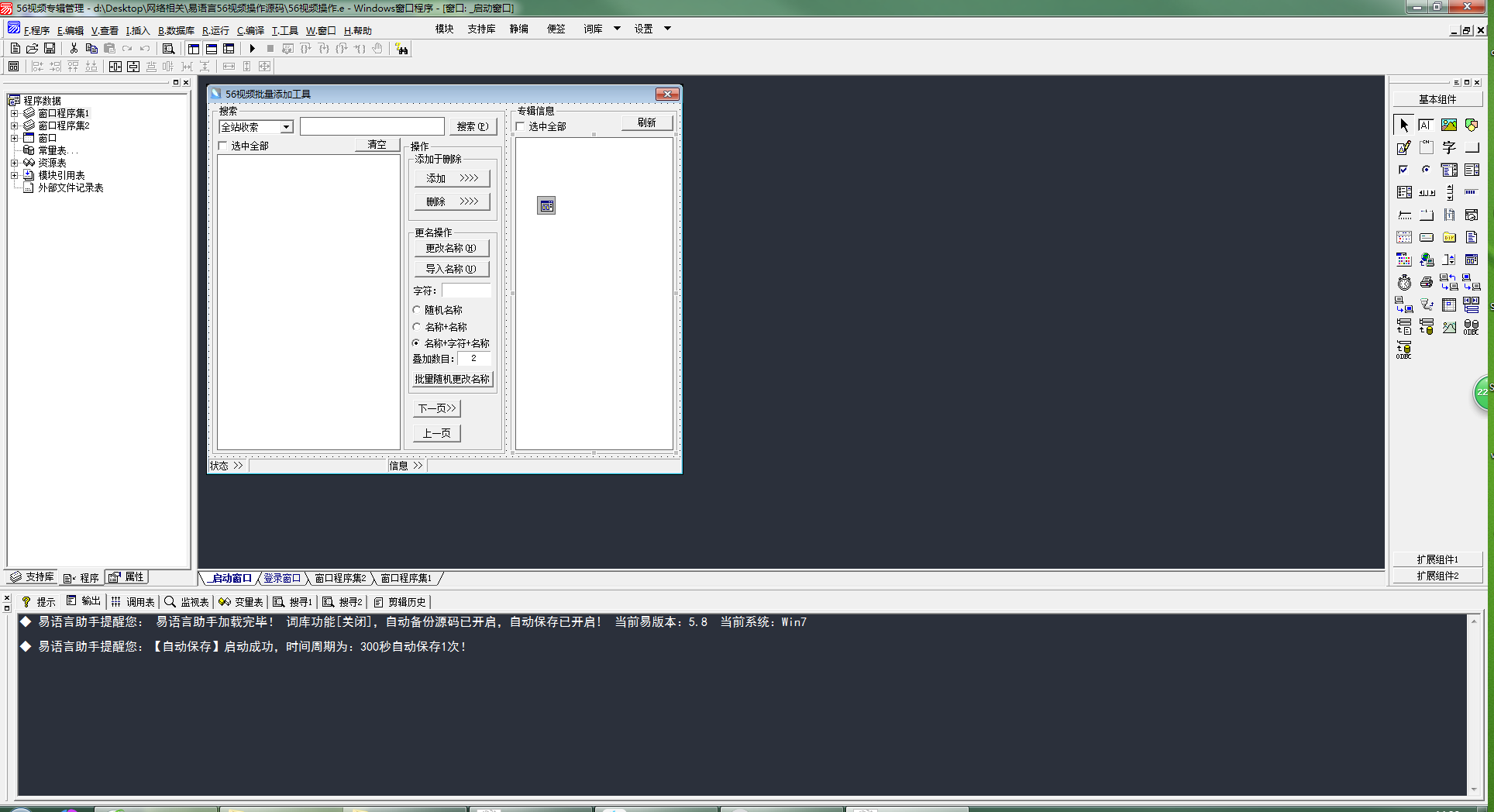This screenshot has width=1494, height=812.
Task: Open the 输出 output tab
Action: tap(84, 601)
